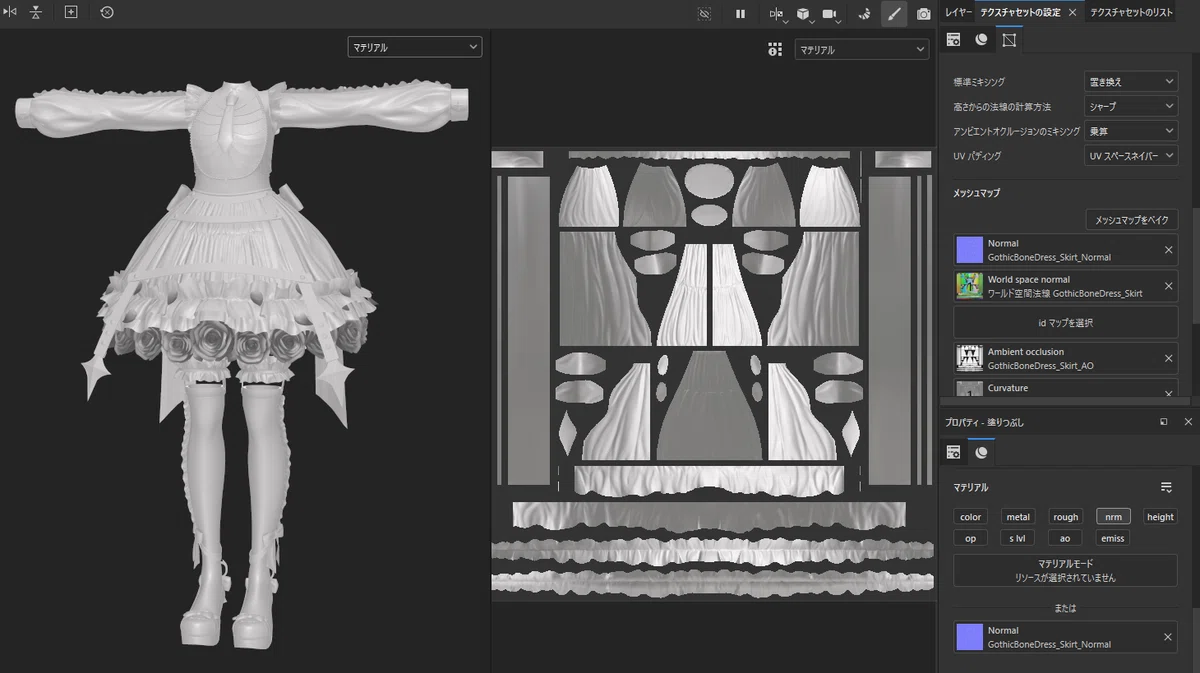Remove the Normal mesh map in メッシュマップ
1200x673 pixels.
(x=1168, y=250)
